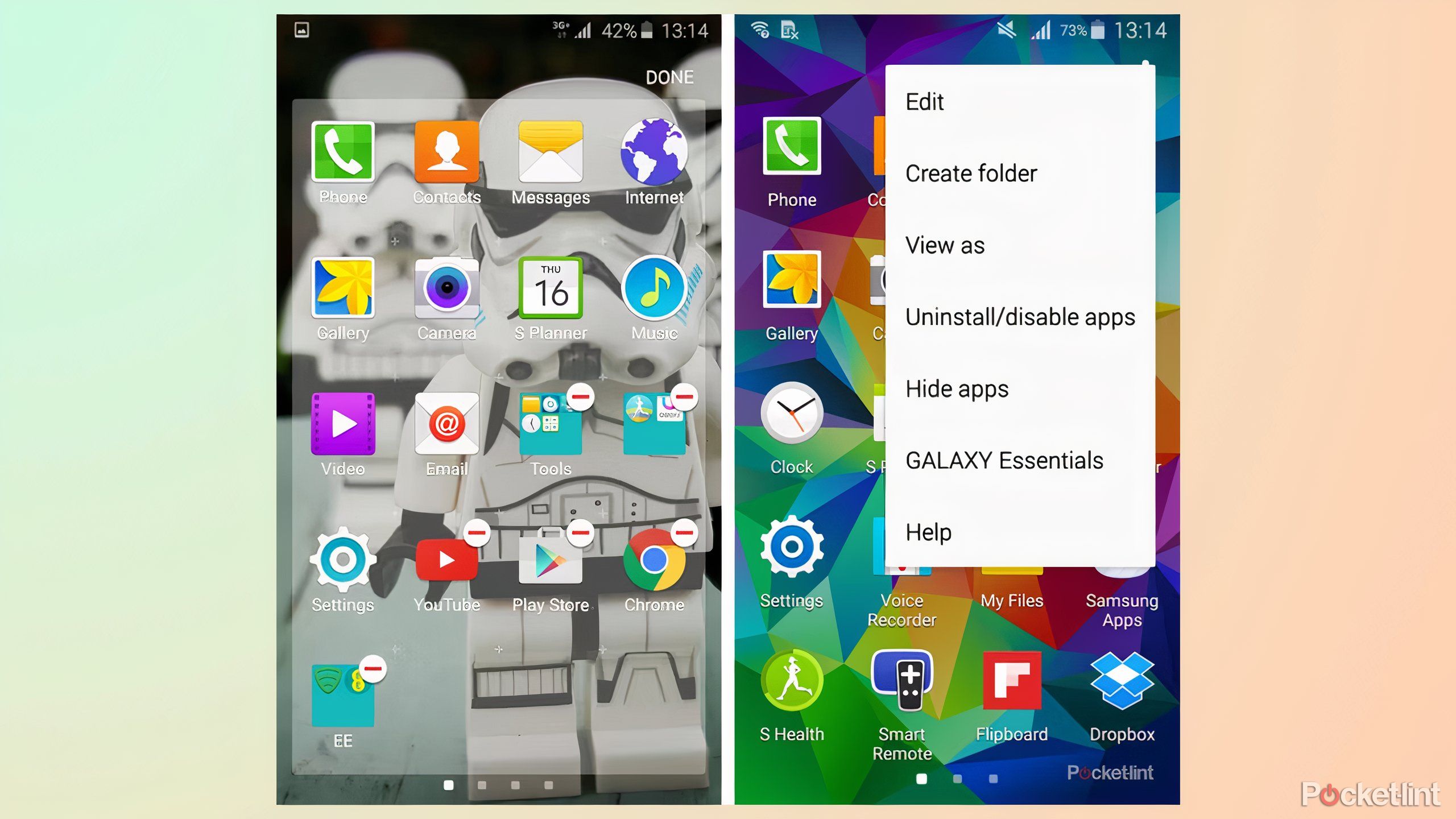The image size is (1456, 819).
Task: Click Create folder option
Action: click(x=969, y=173)
